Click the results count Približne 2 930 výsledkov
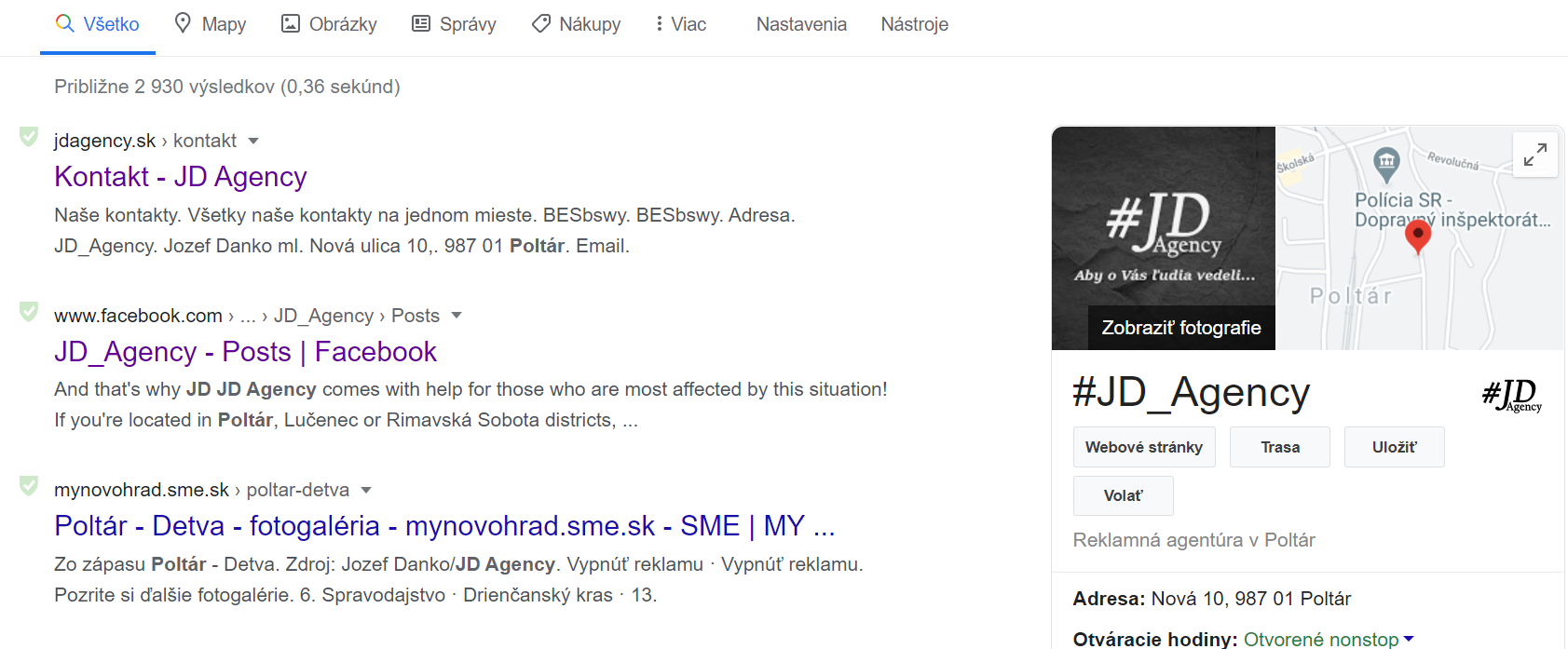This screenshot has height=649, width=1568. click(227, 87)
